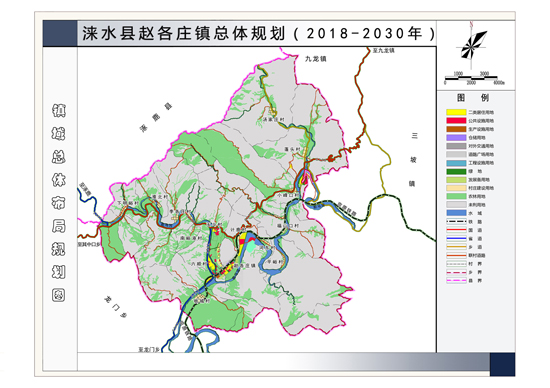
Task: Select the dark green 绿地 legend swatch
Action: (x=456, y=171)
